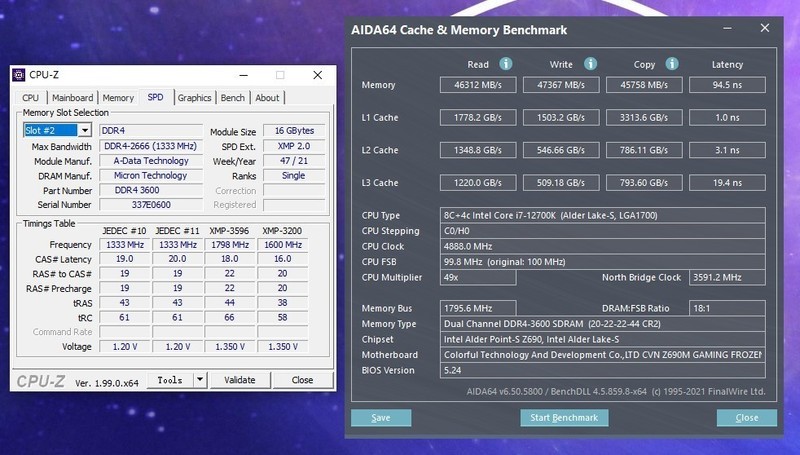The width and height of the screenshot is (800, 455).
Task: Click the CPU Stepping C0/H0 field
Action: 603,231
